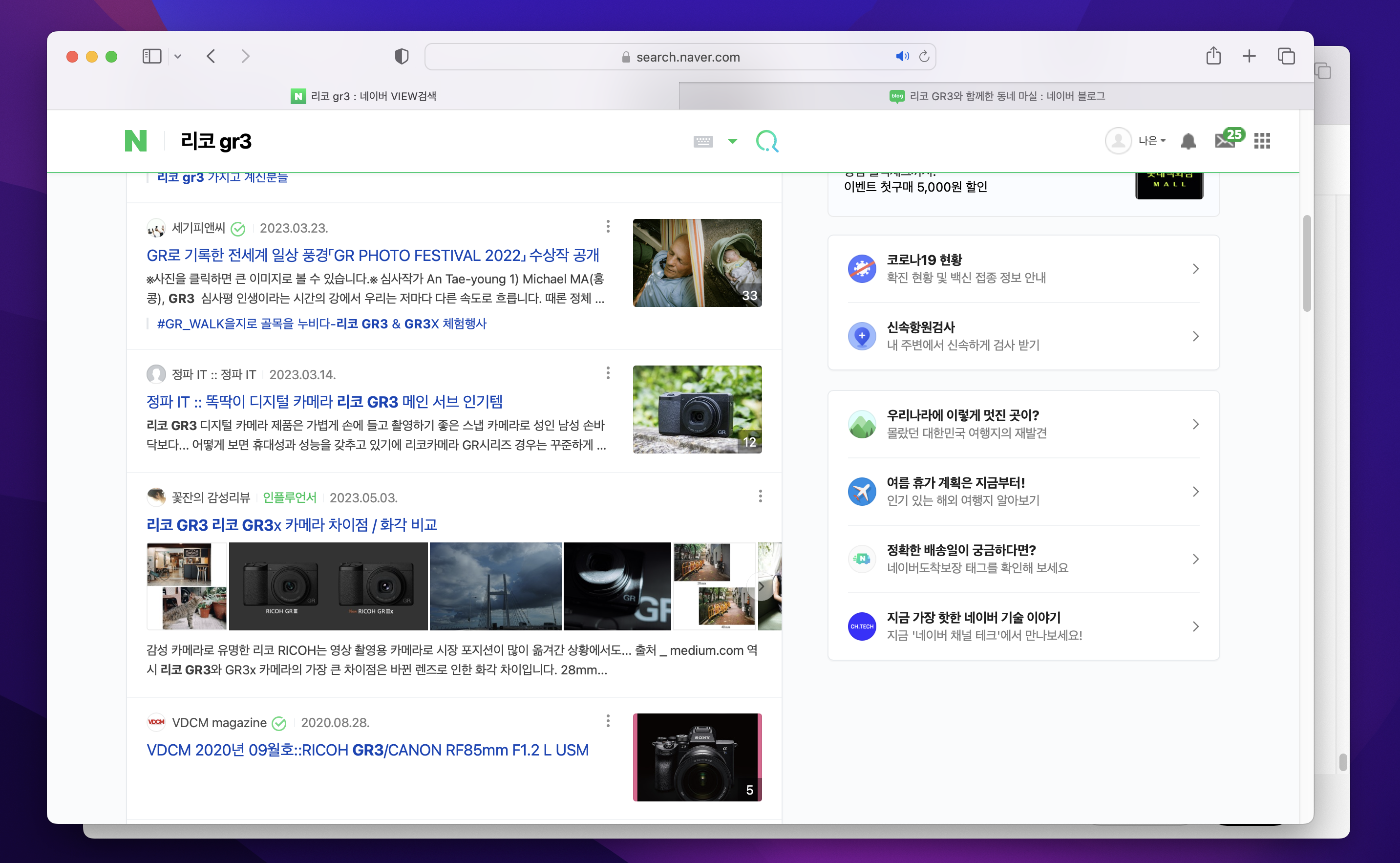Click the Share button in Safari toolbar

[1213, 55]
